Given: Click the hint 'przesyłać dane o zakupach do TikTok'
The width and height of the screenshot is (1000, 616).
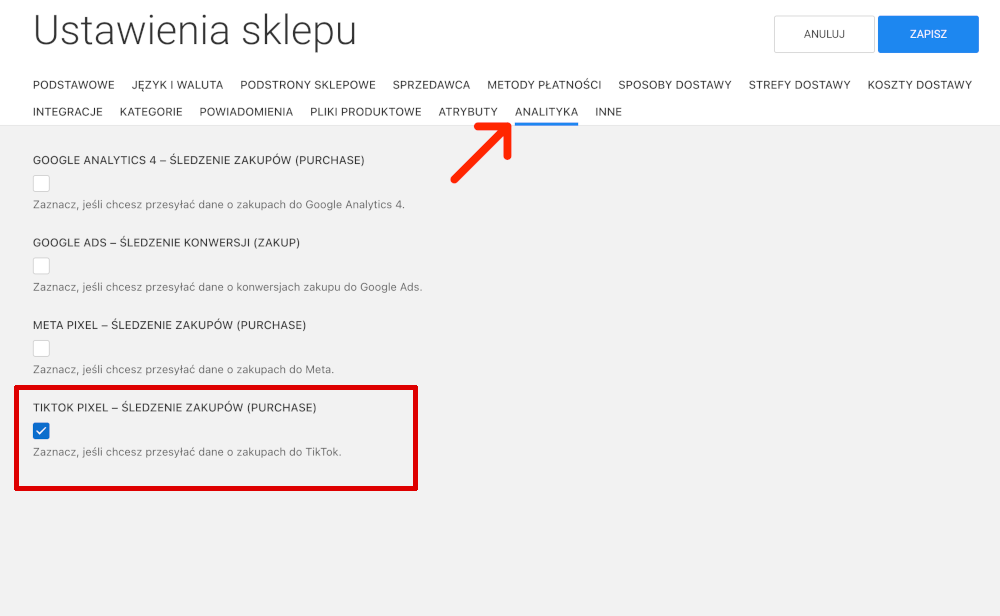Looking at the screenshot, I should coord(242,452).
